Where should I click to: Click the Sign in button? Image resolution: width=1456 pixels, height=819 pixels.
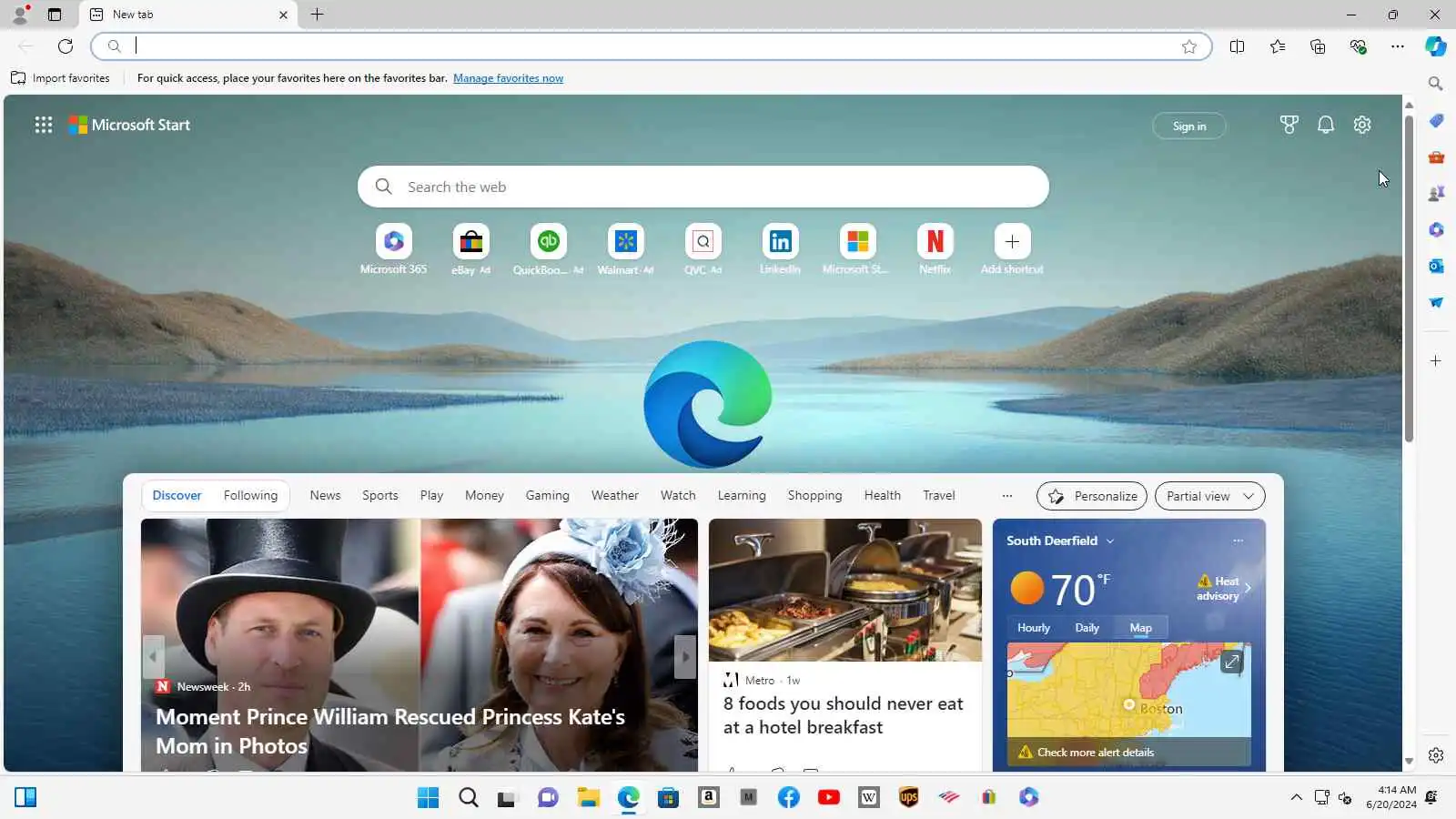[1188, 126]
